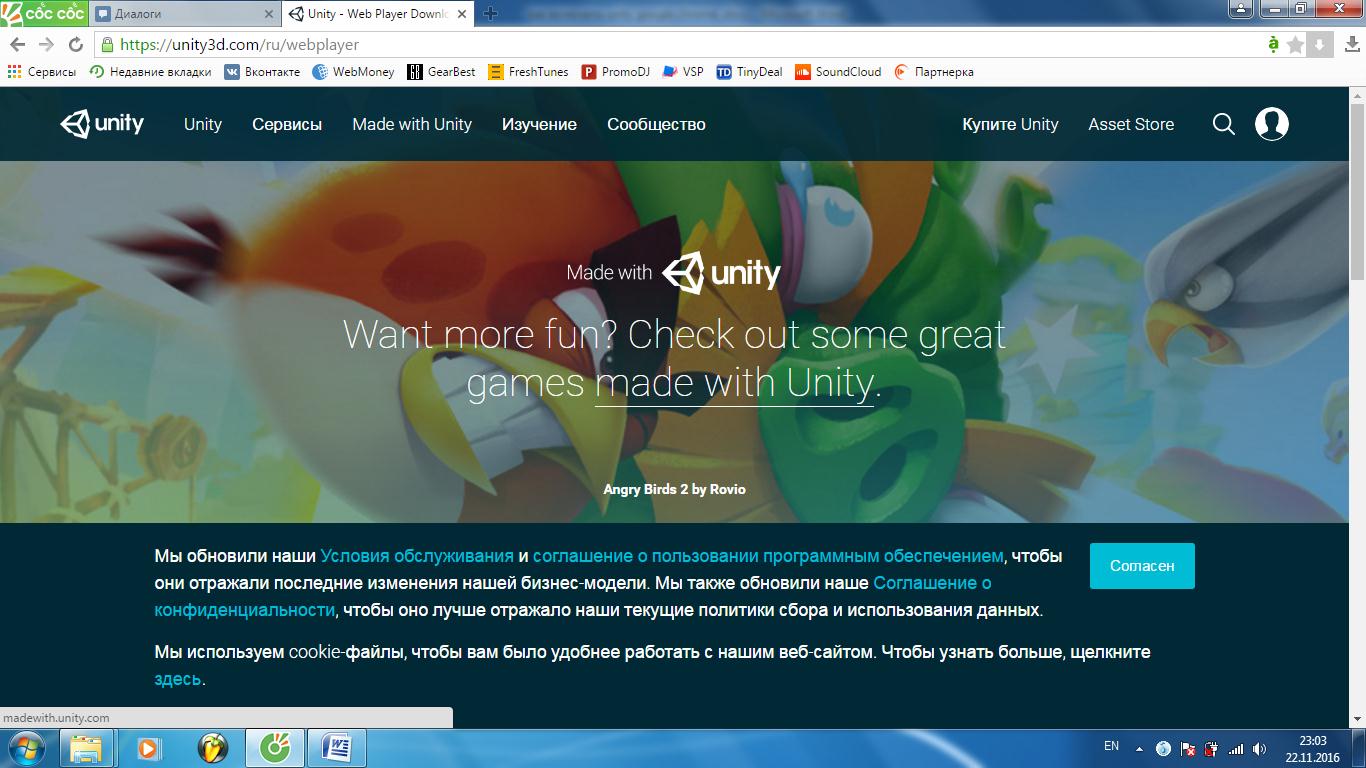Screen dimensions: 1366x768
Task: Open the user account avatar icon
Action: pyautogui.click(x=1271, y=124)
